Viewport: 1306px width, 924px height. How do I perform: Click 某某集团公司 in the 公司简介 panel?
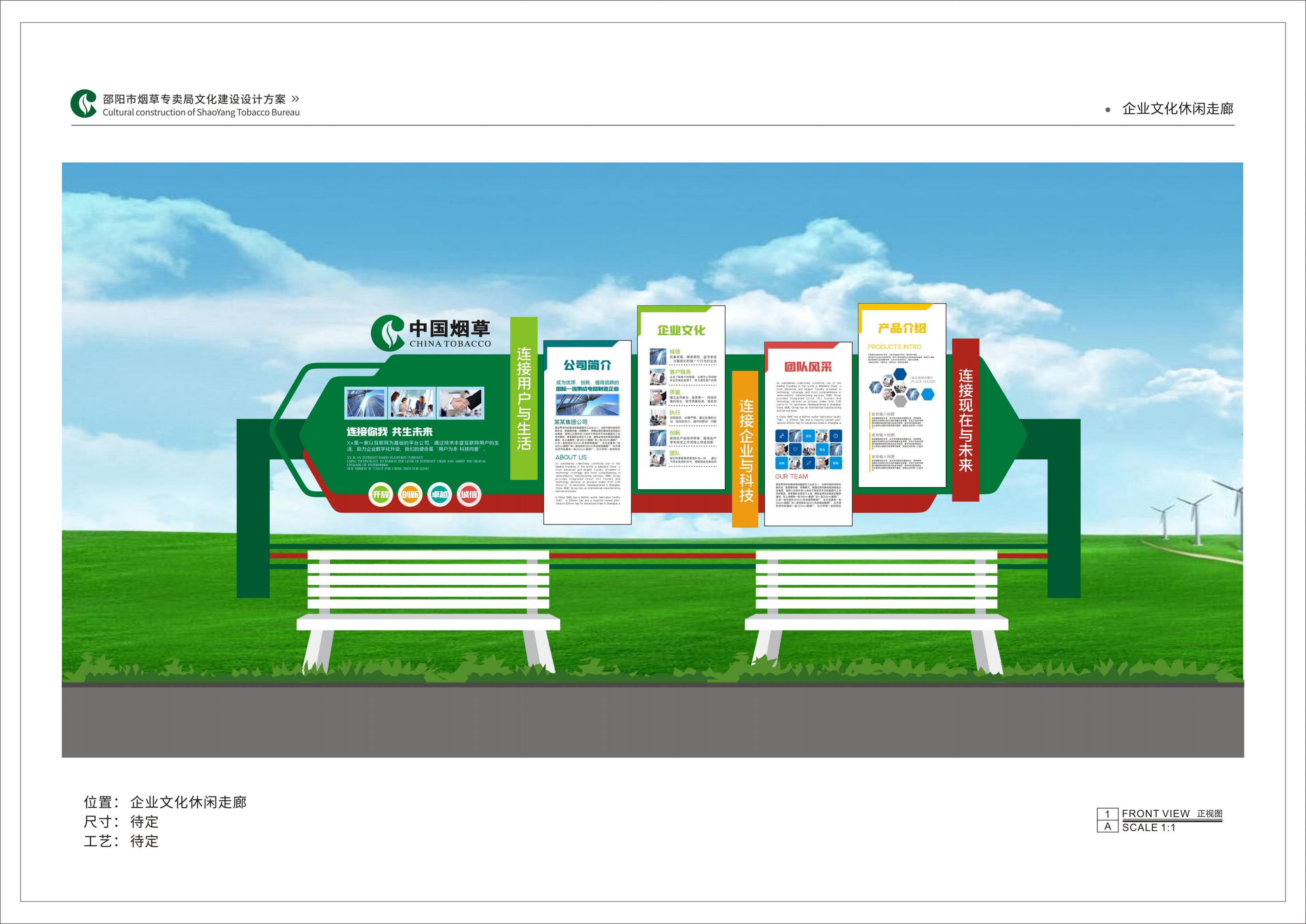point(572,422)
